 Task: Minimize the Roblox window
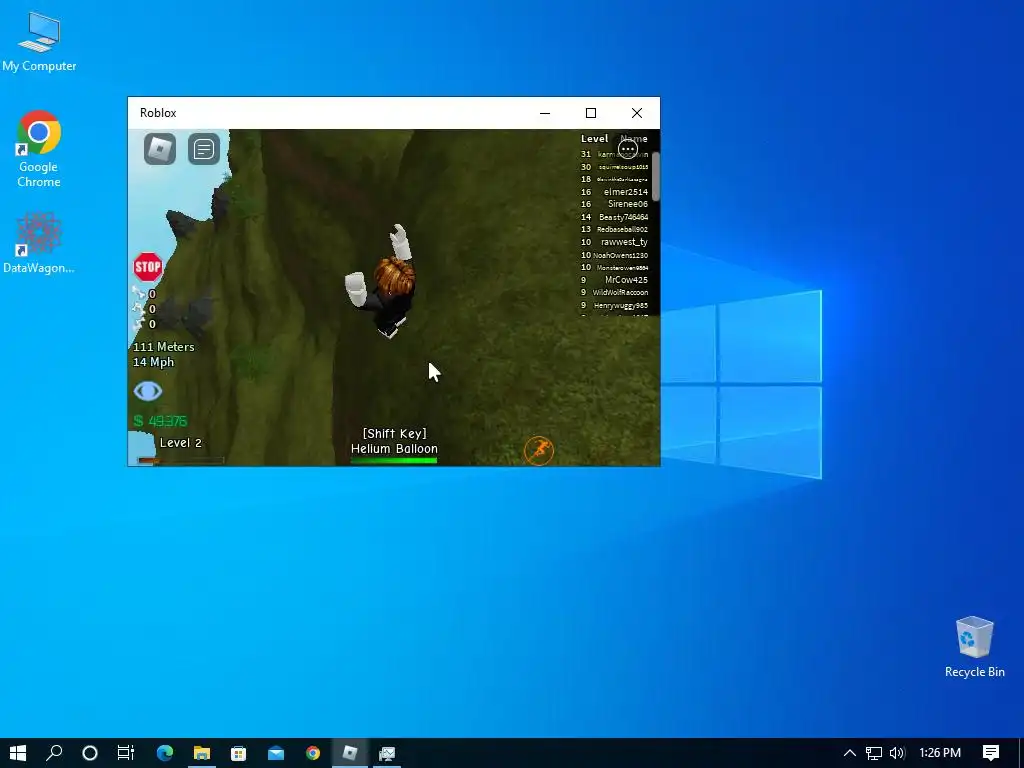click(545, 113)
